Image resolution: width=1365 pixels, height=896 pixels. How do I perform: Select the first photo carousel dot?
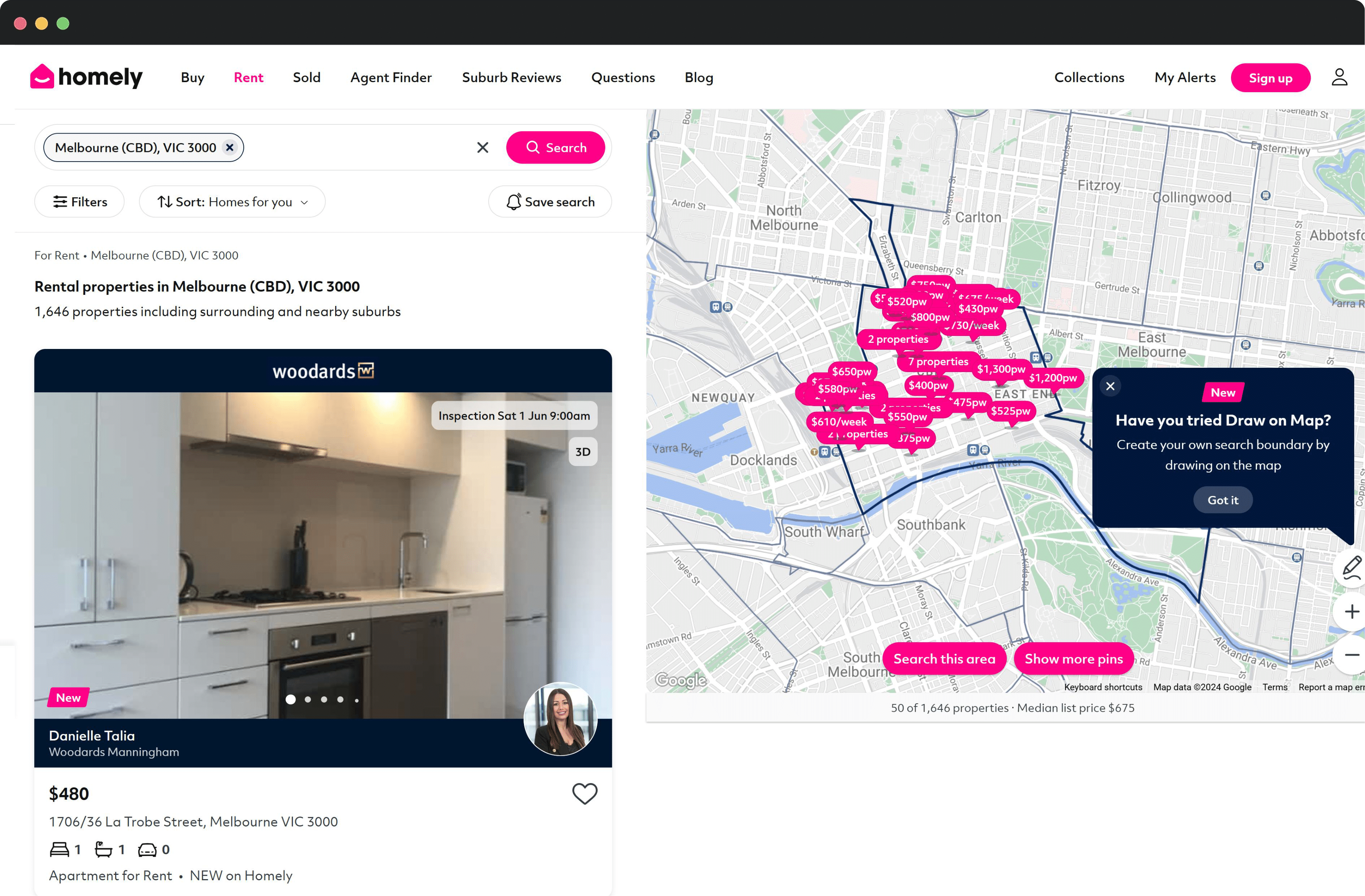click(291, 699)
